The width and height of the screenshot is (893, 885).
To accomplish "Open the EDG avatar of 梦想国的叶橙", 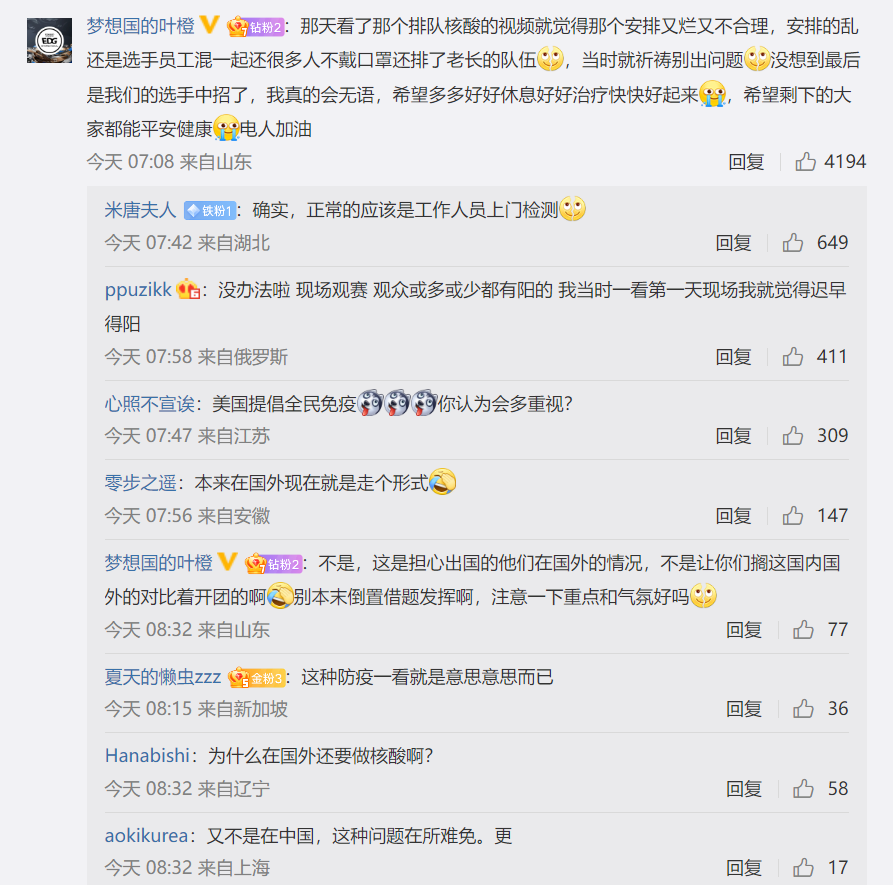I will click(50, 40).
